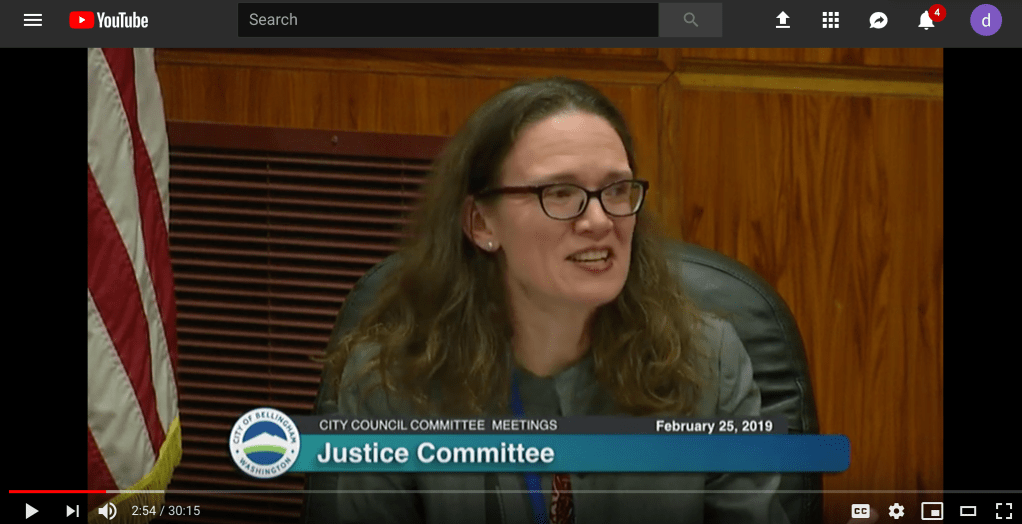Open the purple account avatar menu

tap(985, 20)
